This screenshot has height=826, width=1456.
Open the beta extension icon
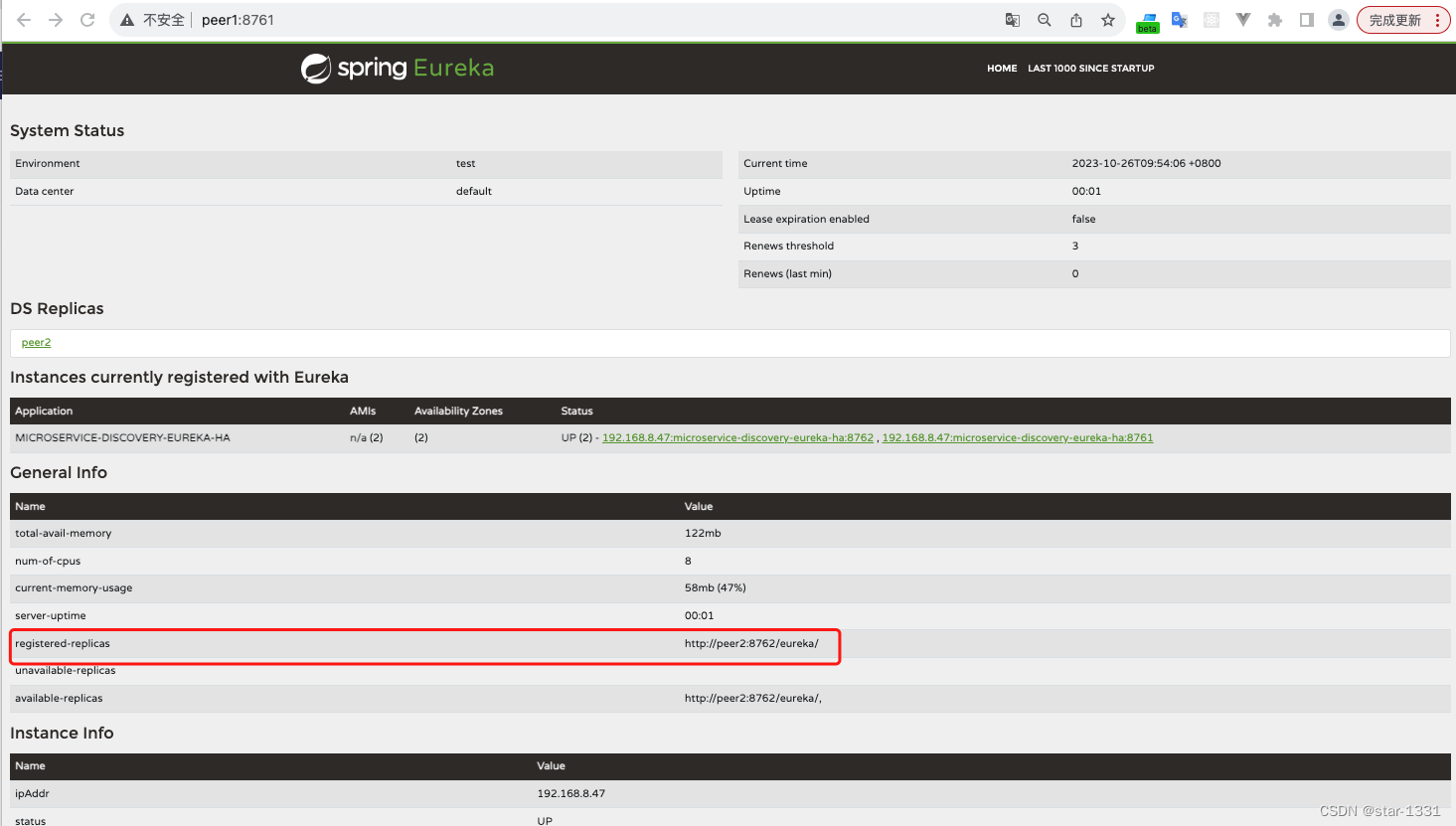[x=1148, y=22]
